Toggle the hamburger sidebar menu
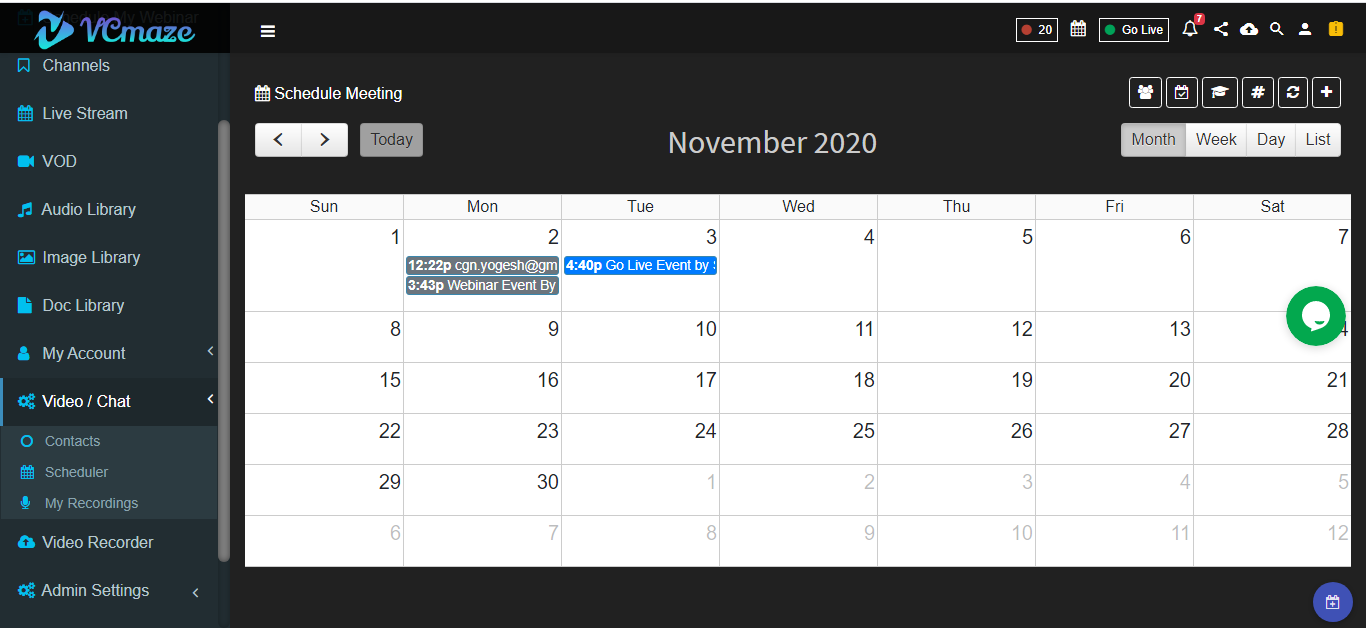Viewport: 1366px width, 628px height. coord(268,31)
